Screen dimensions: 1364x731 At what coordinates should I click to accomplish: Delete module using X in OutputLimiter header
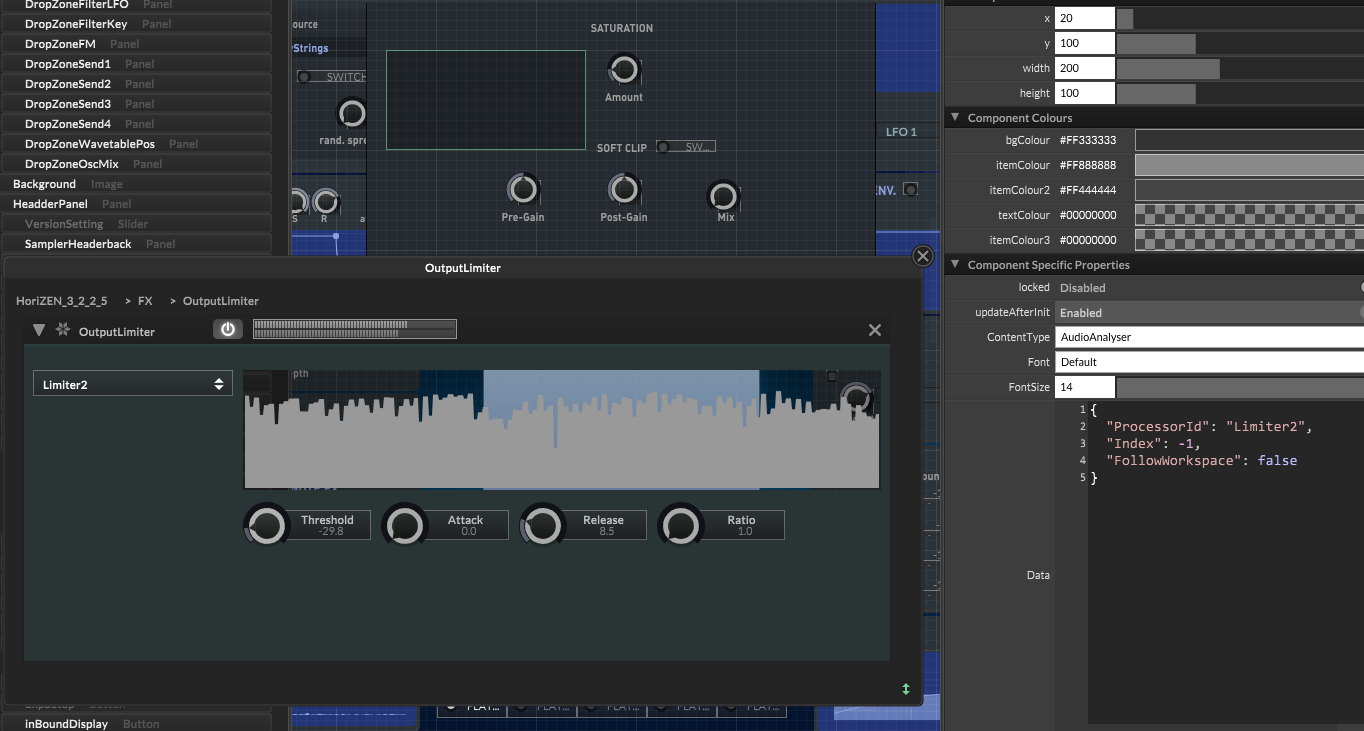tap(875, 330)
